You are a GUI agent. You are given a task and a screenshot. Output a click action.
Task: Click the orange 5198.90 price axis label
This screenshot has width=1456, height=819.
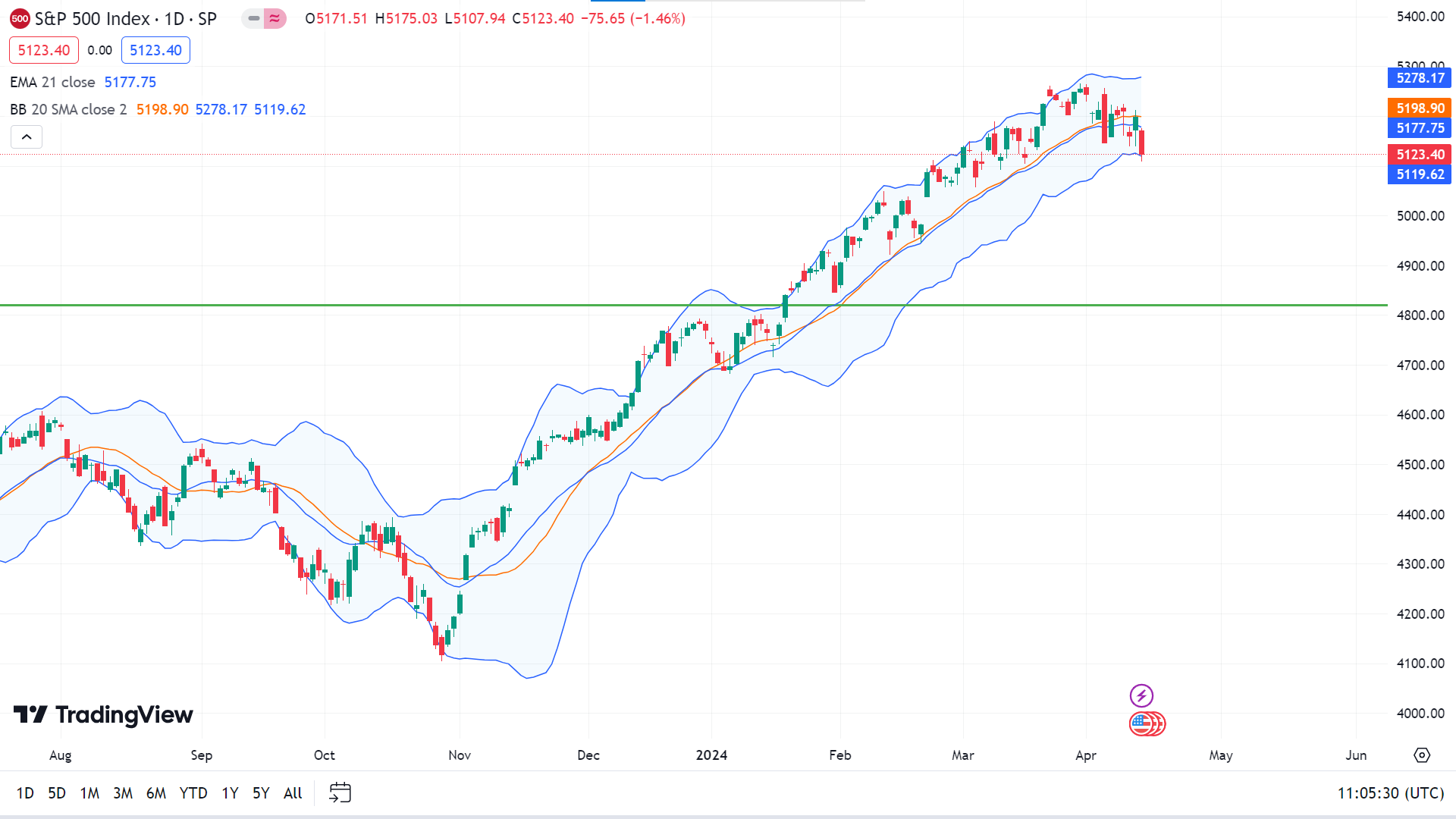pyautogui.click(x=1420, y=108)
